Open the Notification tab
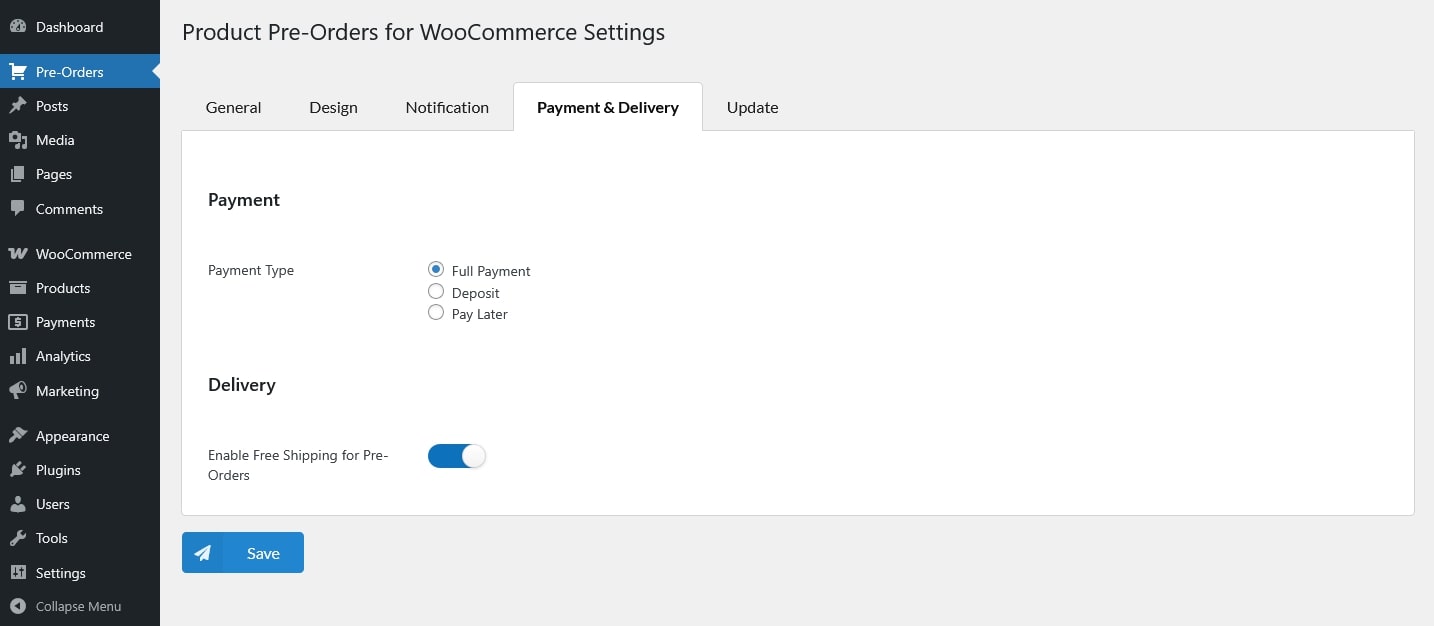The image size is (1434, 626). coord(447,108)
